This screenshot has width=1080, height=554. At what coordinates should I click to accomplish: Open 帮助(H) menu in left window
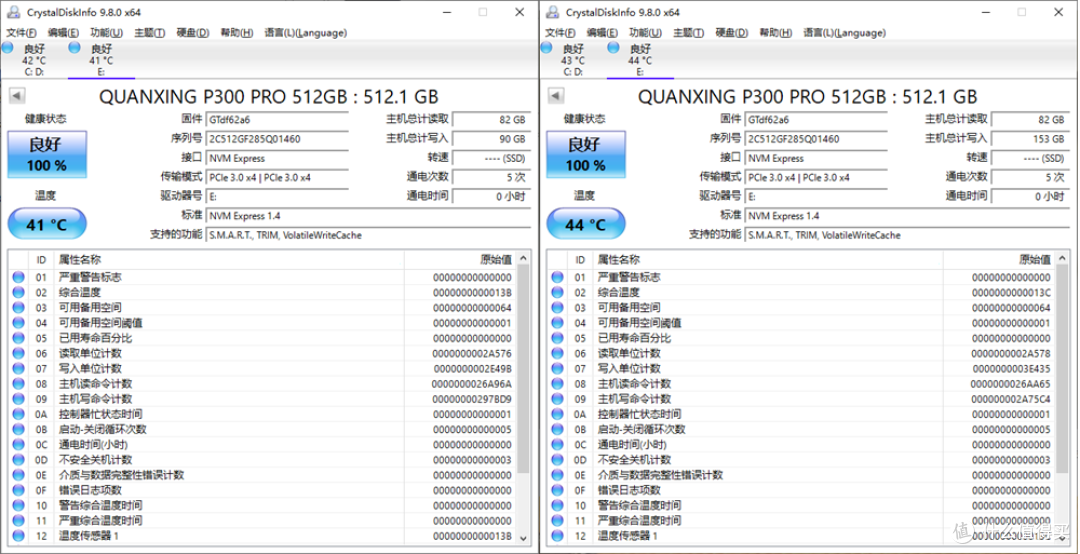pos(236,32)
